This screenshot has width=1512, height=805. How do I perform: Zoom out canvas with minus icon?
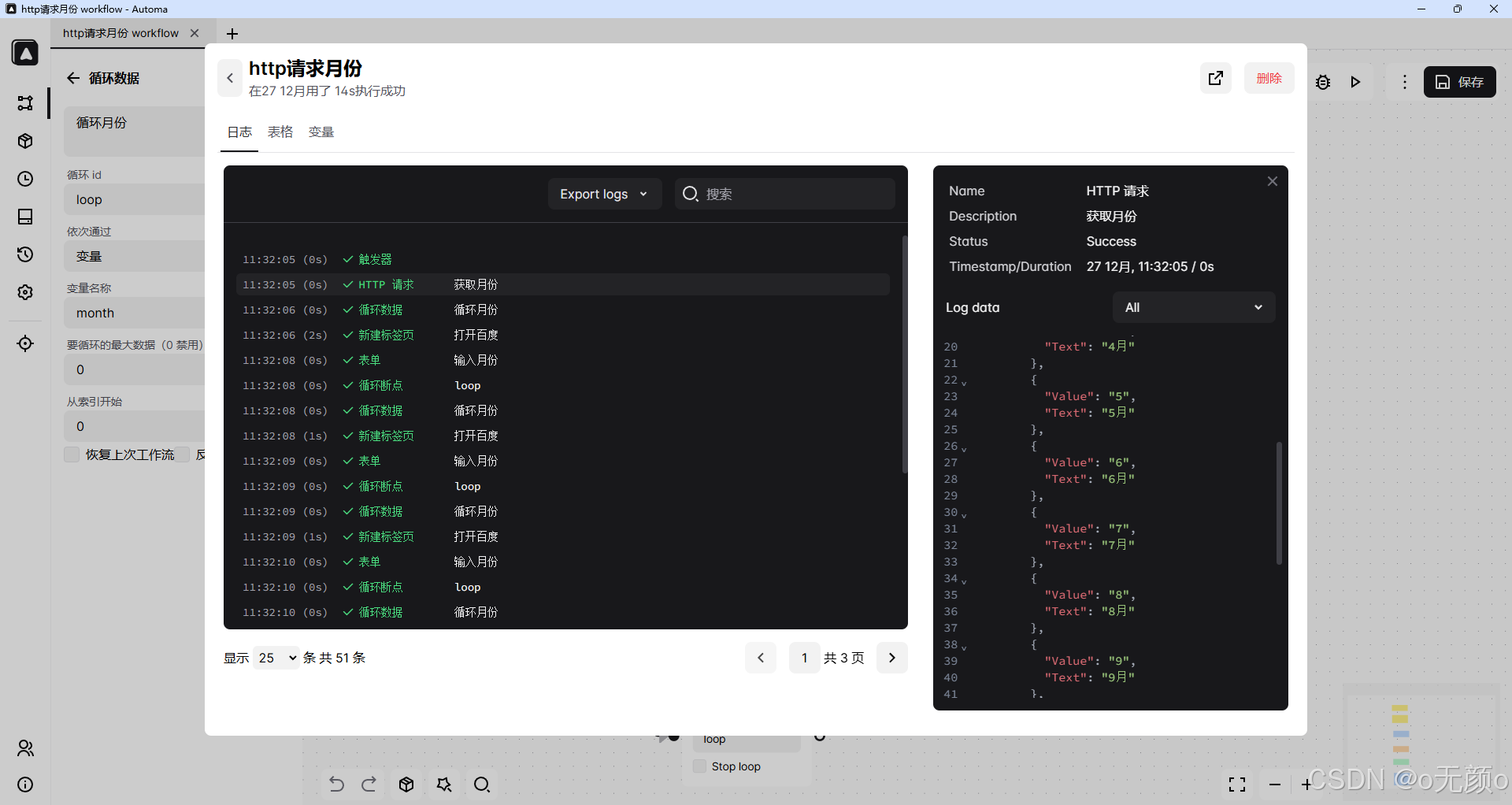1275,785
